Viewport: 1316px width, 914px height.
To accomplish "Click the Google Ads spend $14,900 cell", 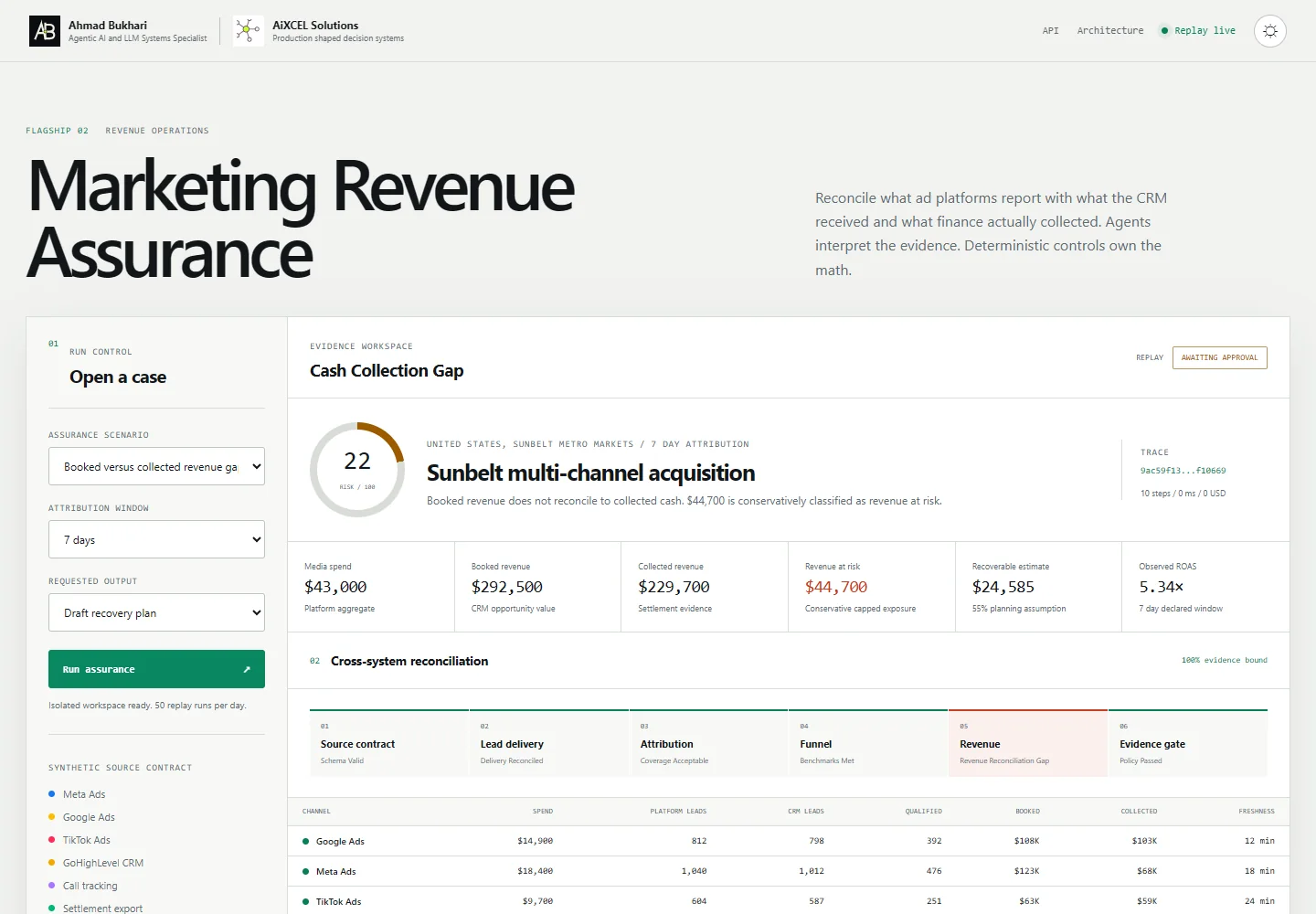I will (x=535, y=841).
